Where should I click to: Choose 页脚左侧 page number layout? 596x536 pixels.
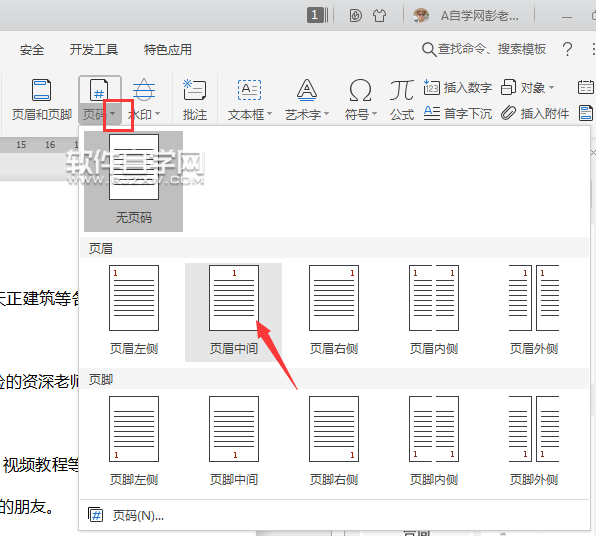point(134,442)
